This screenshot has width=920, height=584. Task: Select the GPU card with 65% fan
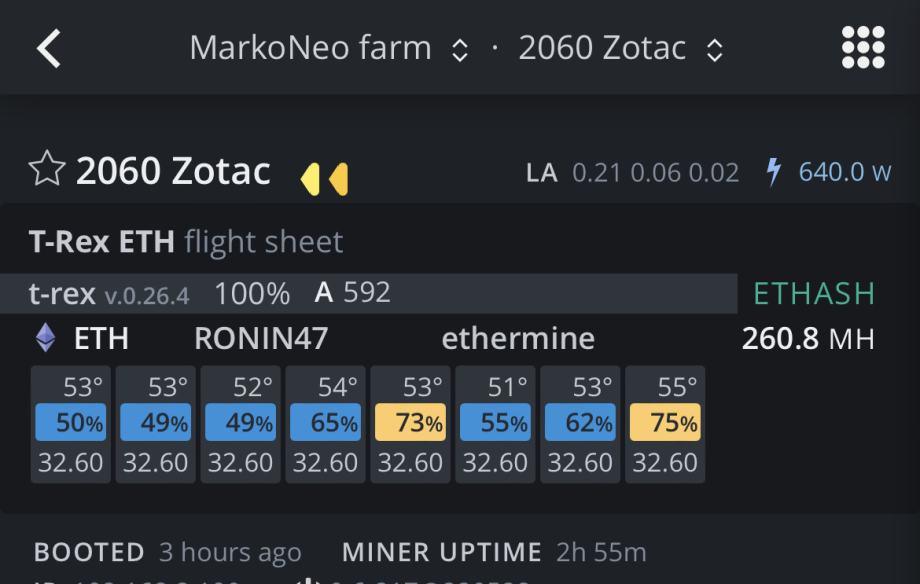click(x=325, y=424)
